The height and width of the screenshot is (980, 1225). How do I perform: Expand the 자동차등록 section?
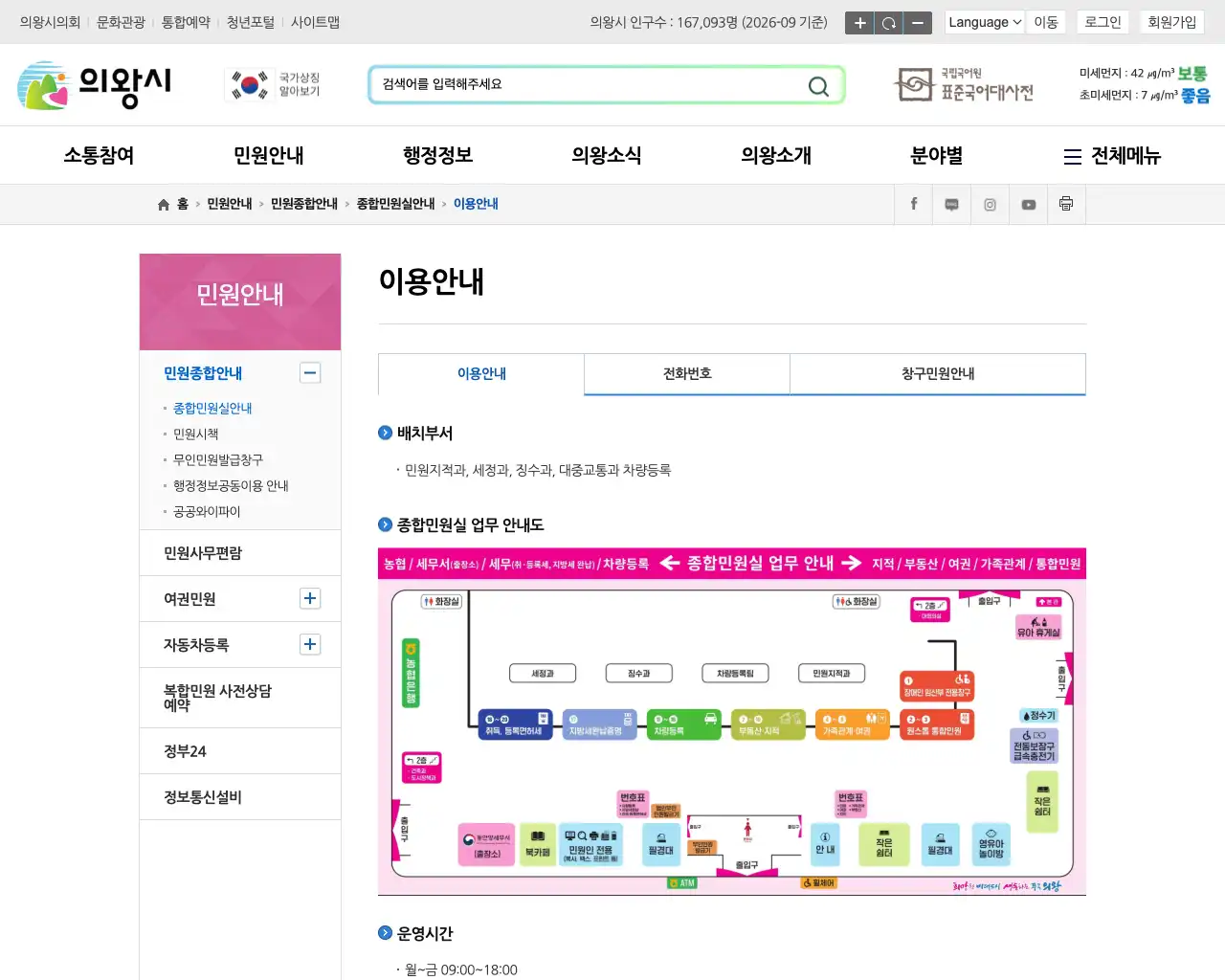pos(310,645)
